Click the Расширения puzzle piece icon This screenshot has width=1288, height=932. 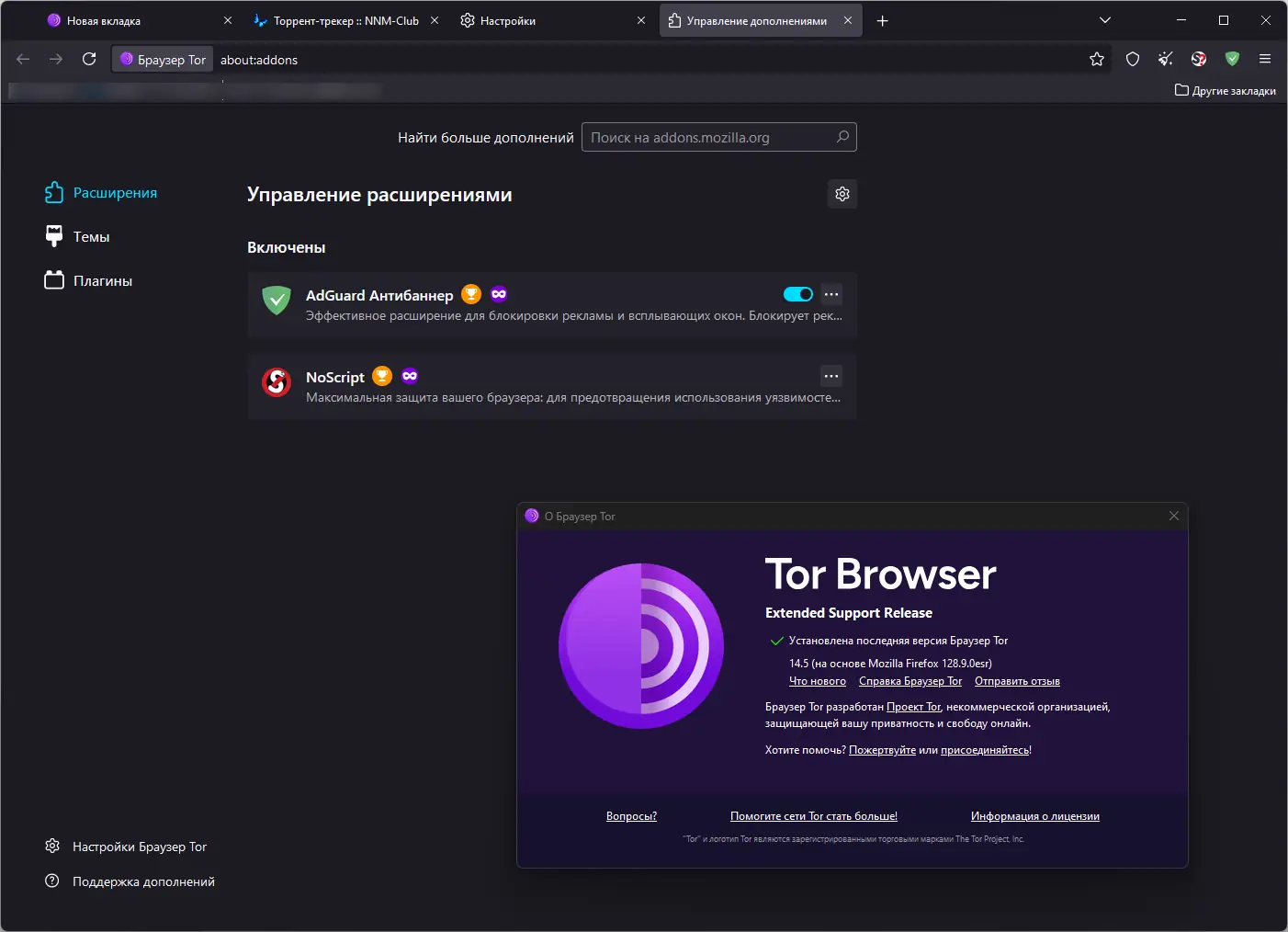pos(54,192)
